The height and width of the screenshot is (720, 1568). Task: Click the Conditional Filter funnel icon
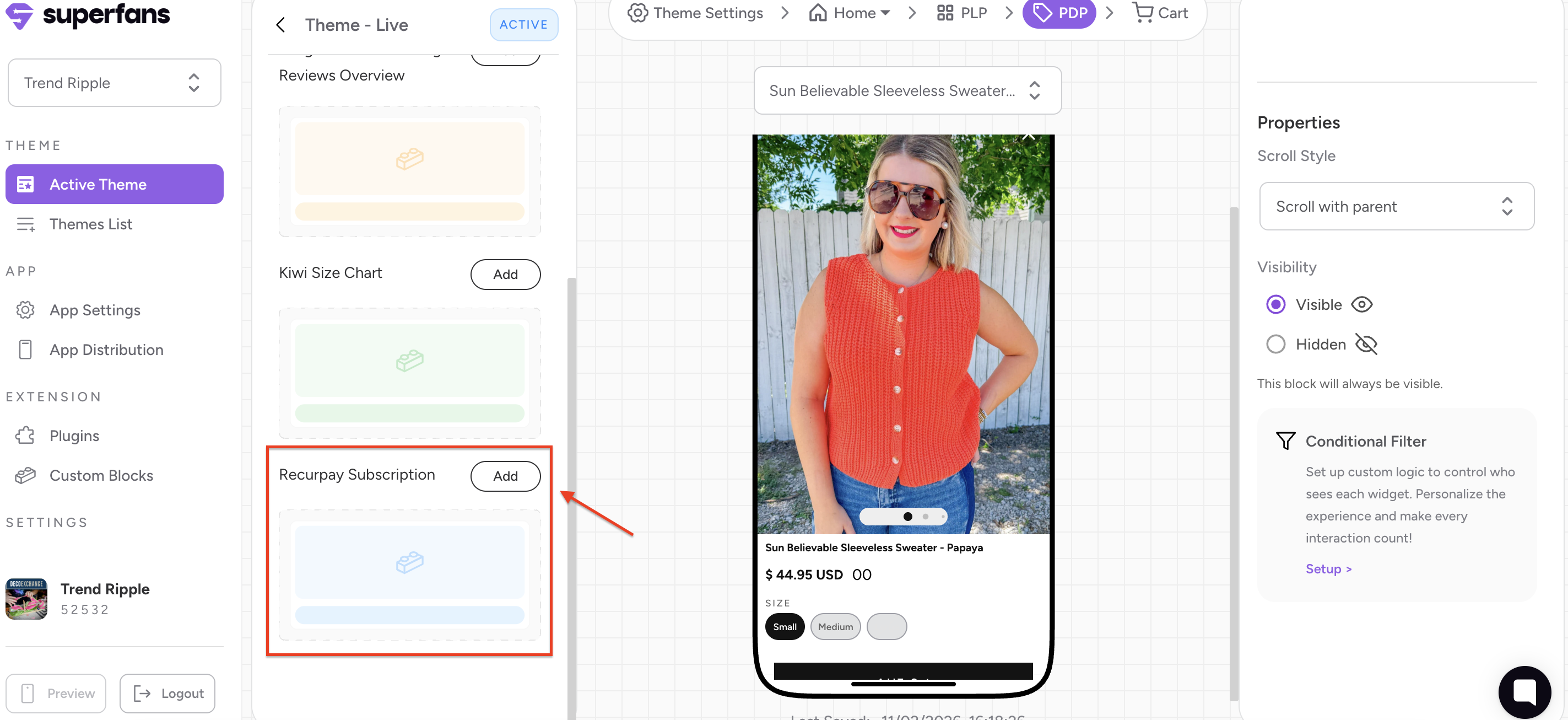[1285, 440]
